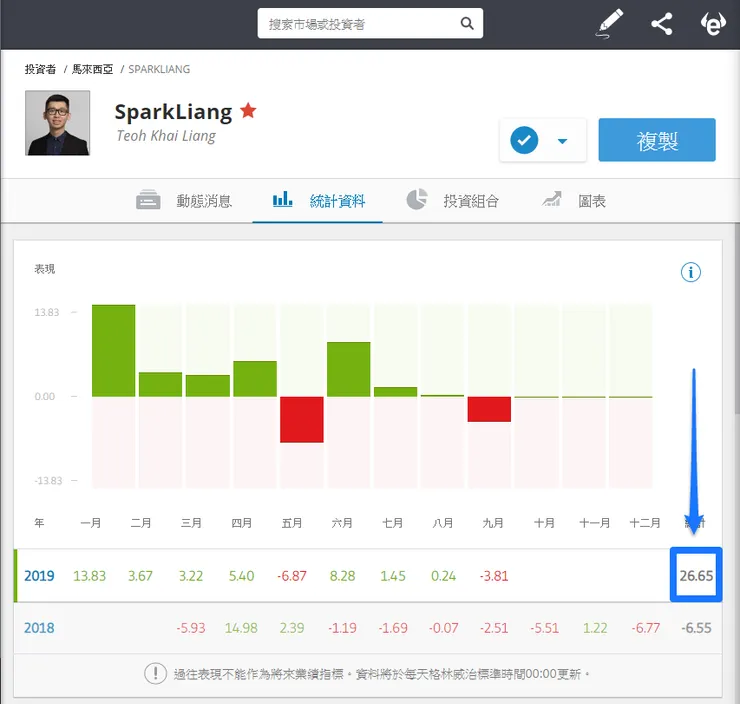Click 2018 April value 14.98

(241, 628)
